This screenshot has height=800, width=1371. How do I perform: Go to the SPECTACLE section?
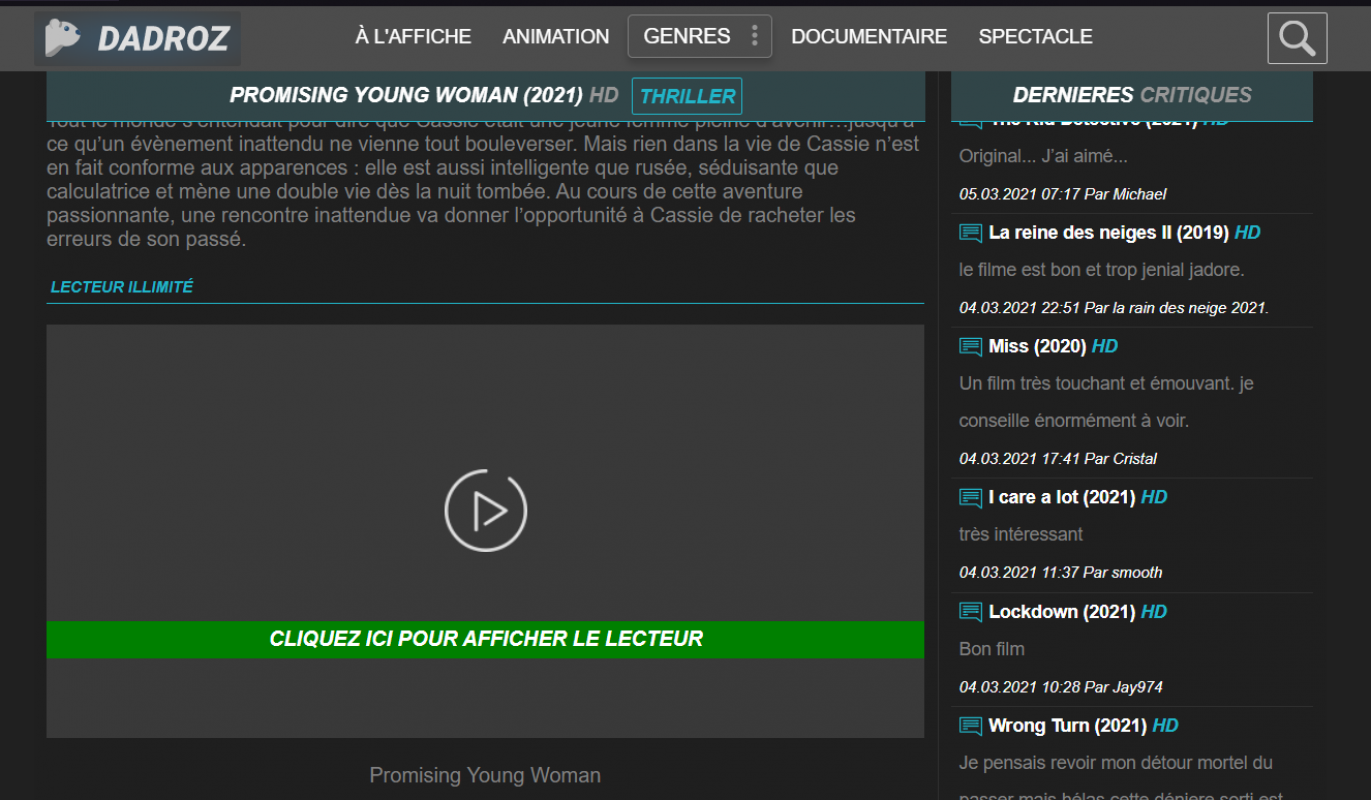click(x=1035, y=37)
